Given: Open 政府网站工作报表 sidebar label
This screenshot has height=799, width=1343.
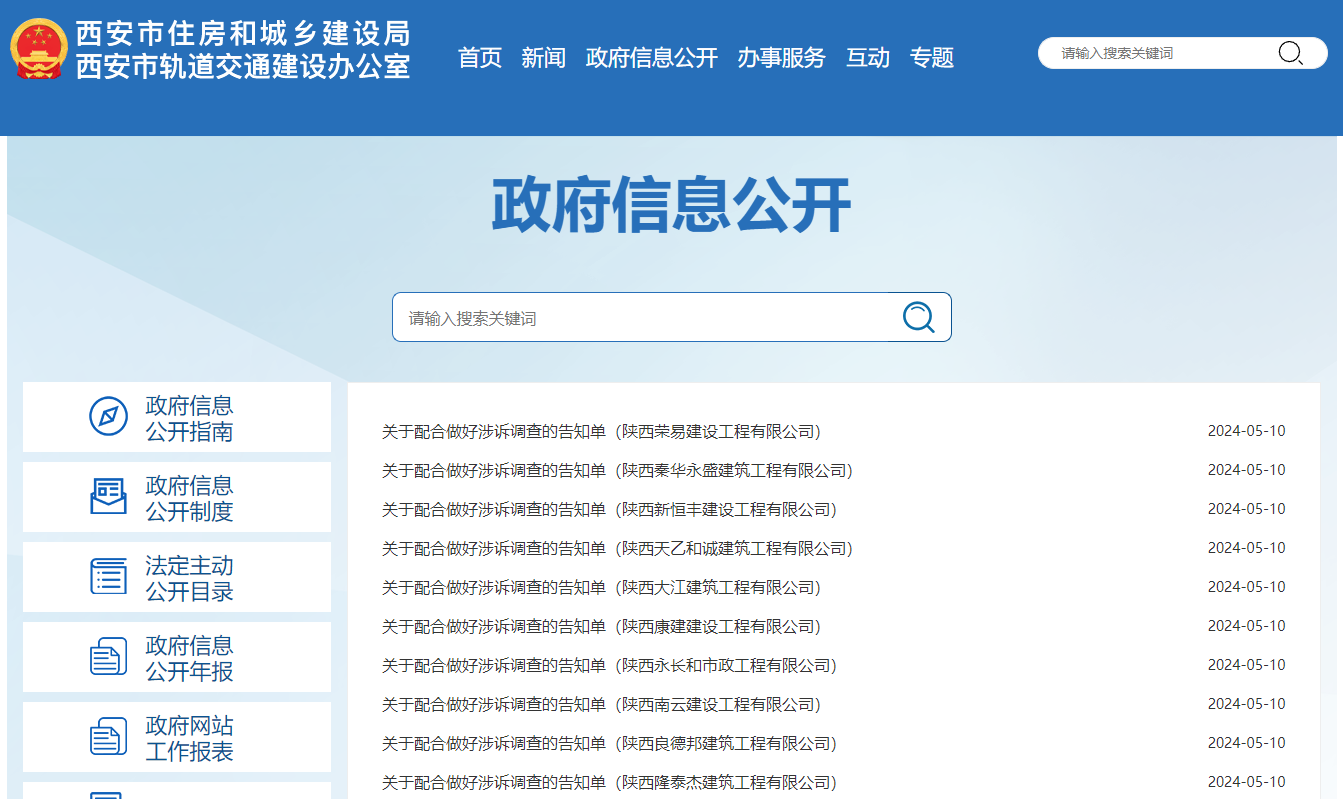Looking at the screenshot, I should (x=189, y=738).
